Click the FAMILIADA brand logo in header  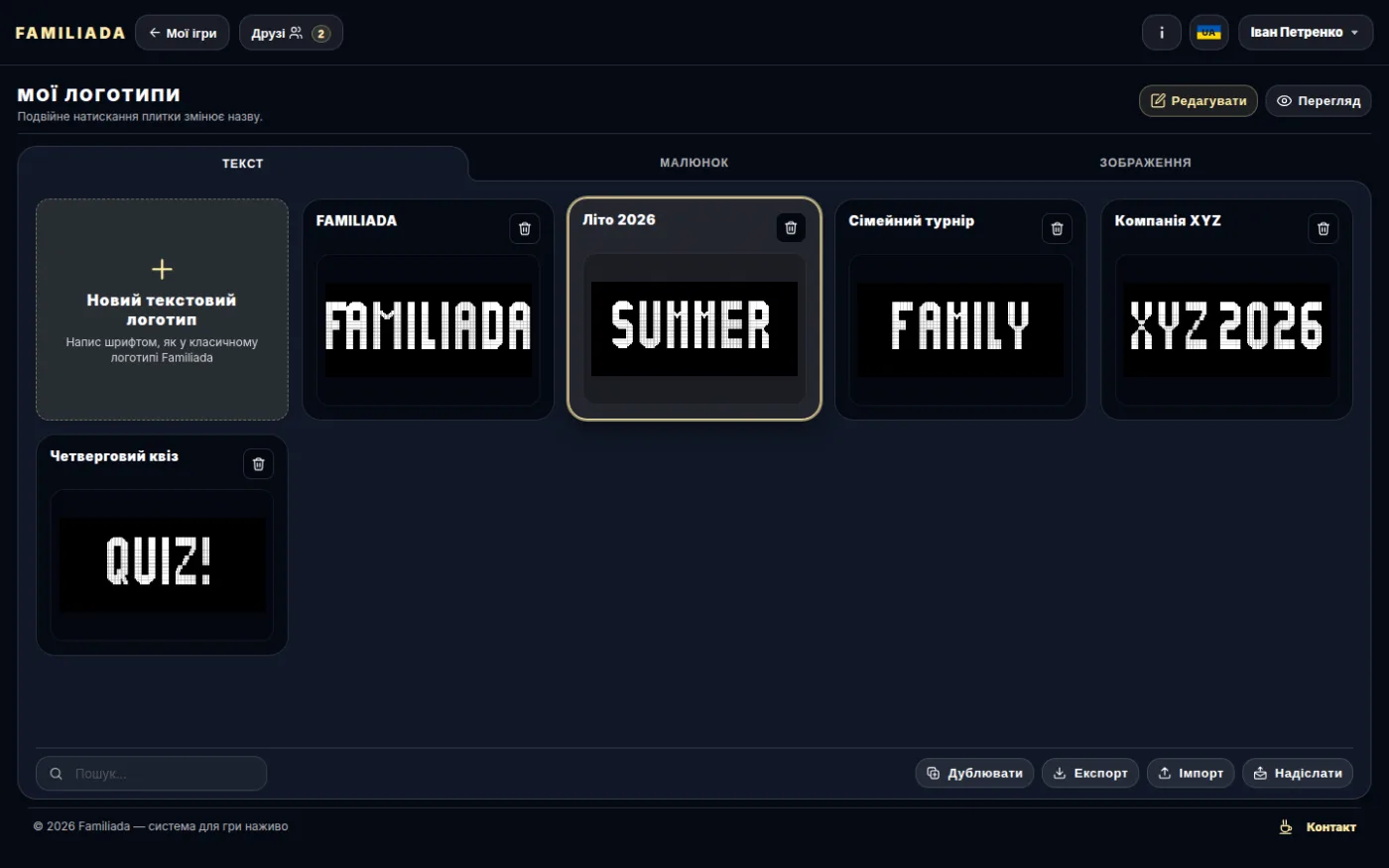pos(70,33)
